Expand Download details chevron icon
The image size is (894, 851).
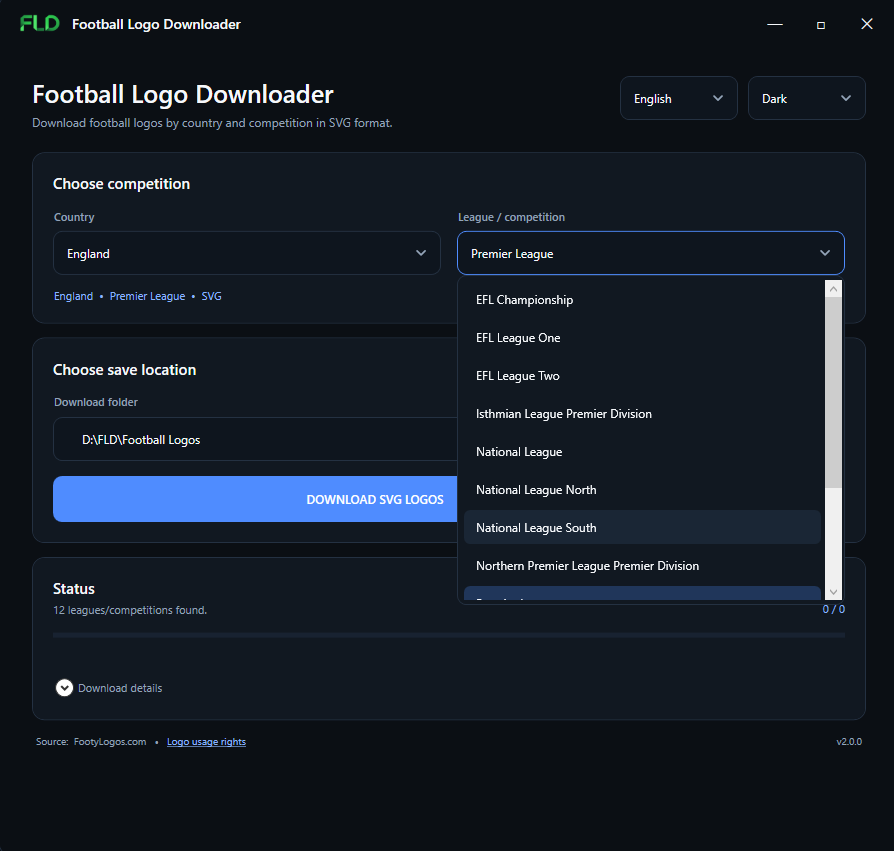pos(64,688)
